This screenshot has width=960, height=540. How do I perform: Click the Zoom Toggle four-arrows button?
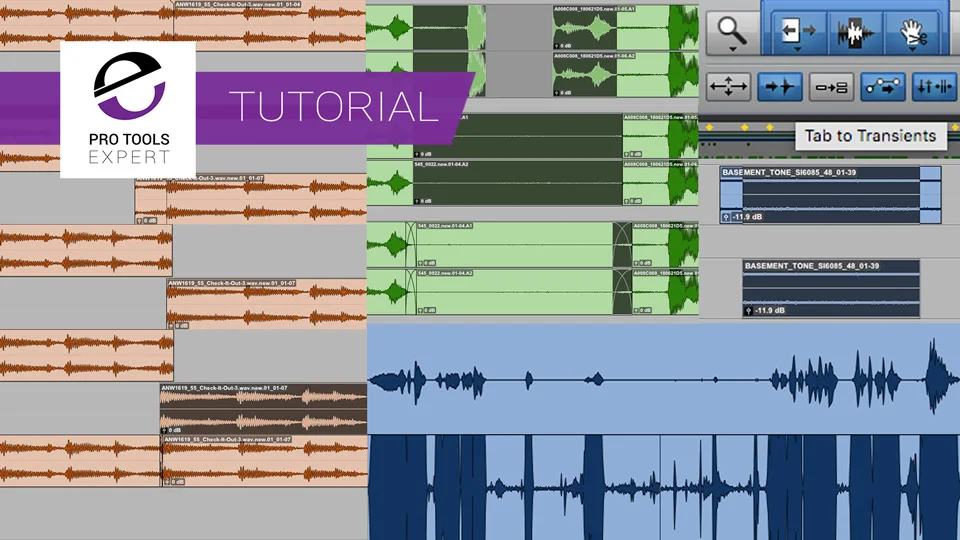pos(728,86)
